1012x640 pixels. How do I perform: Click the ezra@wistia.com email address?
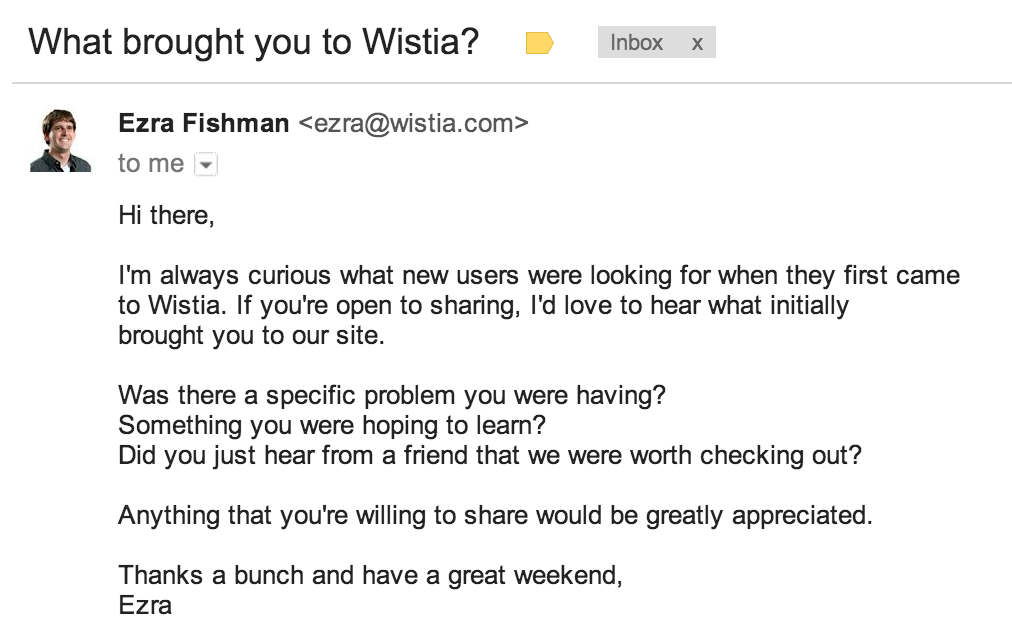[413, 123]
